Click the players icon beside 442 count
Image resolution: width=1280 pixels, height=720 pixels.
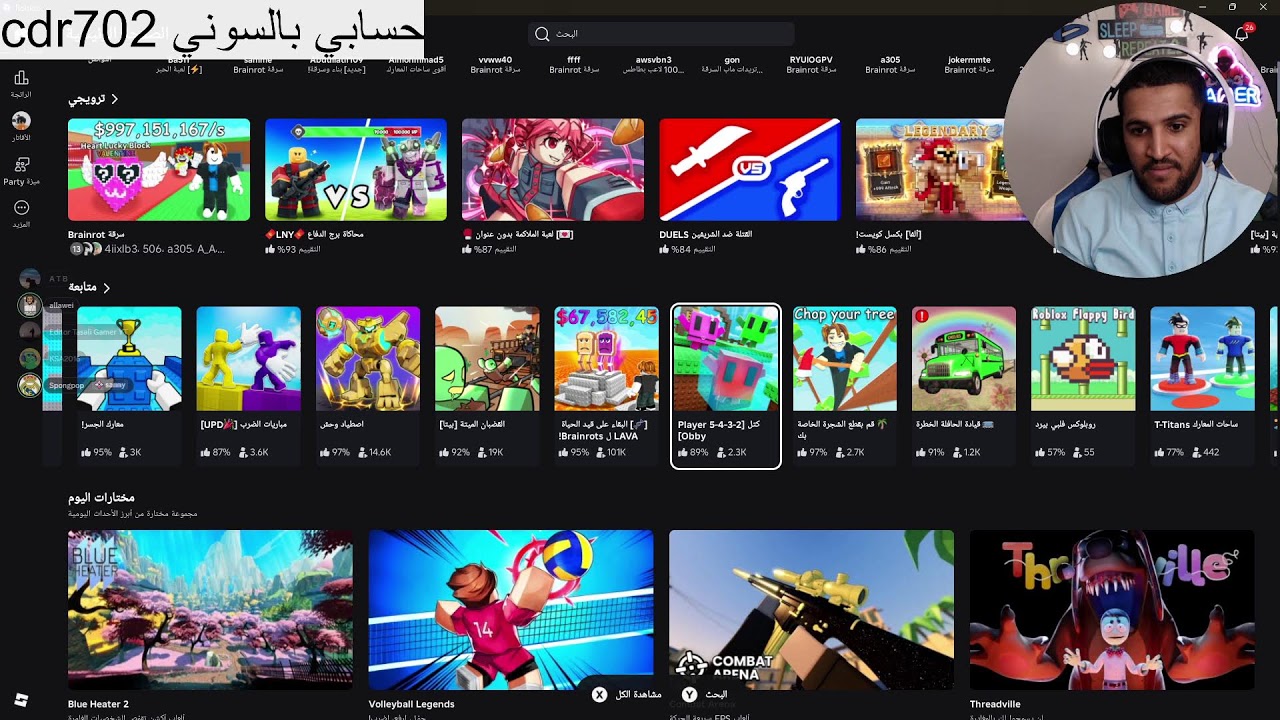tap(1196, 452)
